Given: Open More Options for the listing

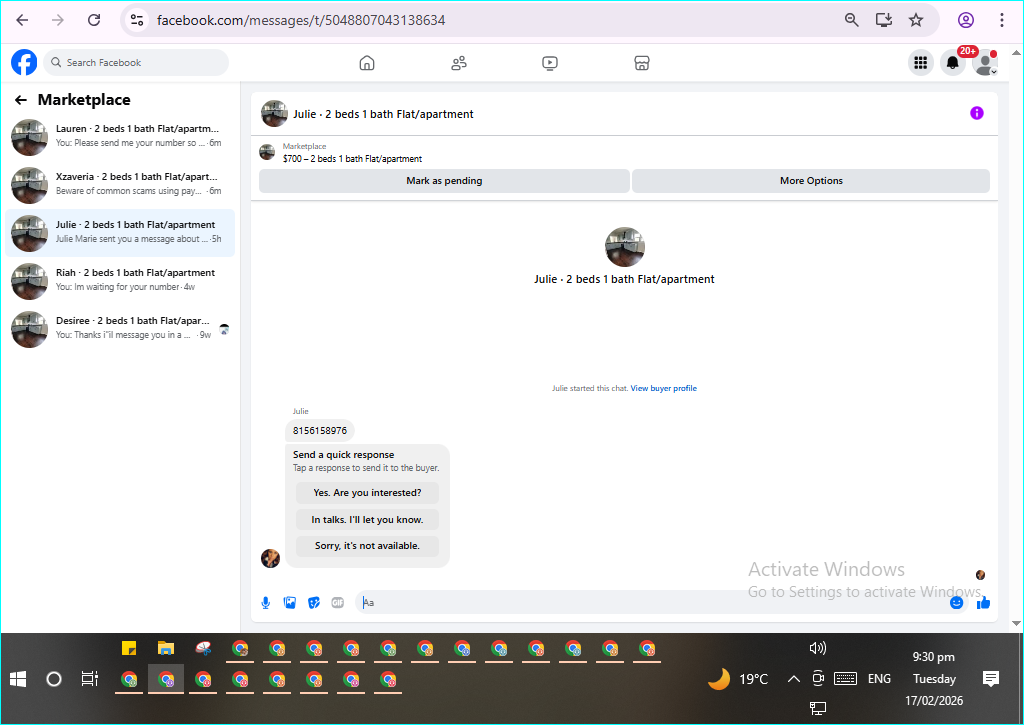Looking at the screenshot, I should point(811,181).
